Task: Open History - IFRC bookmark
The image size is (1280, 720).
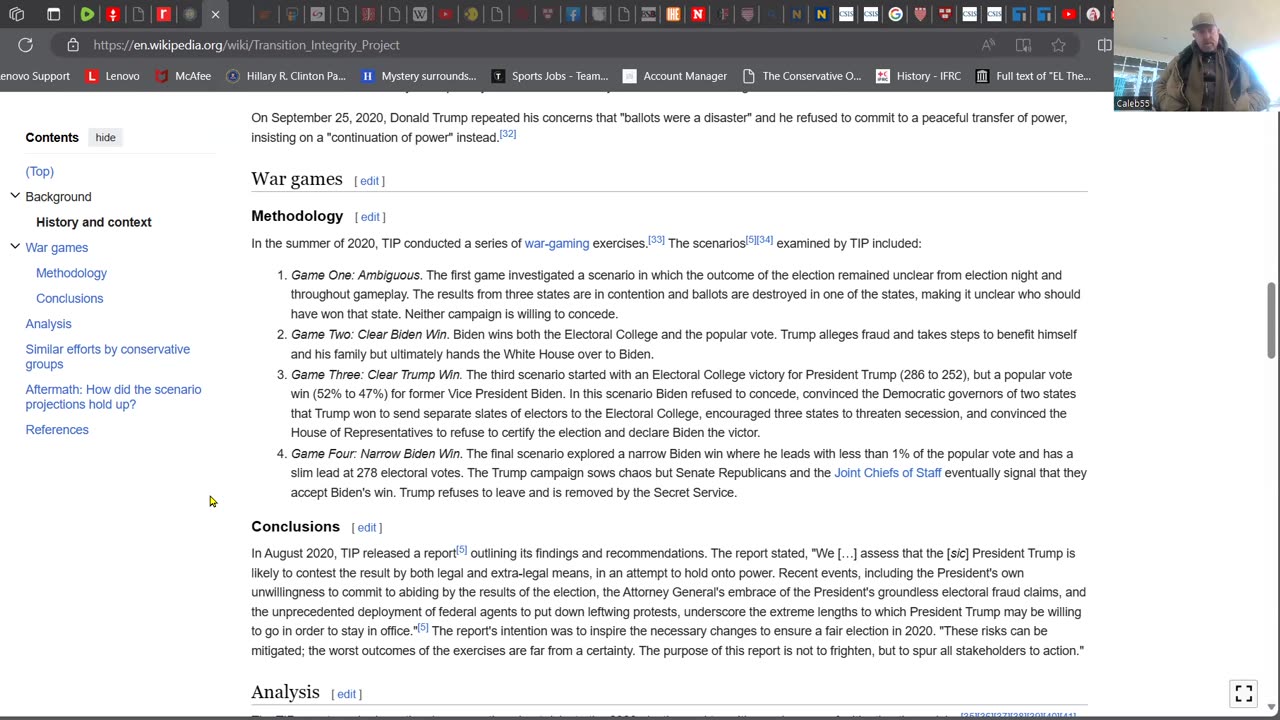Action: pyautogui.click(x=919, y=76)
